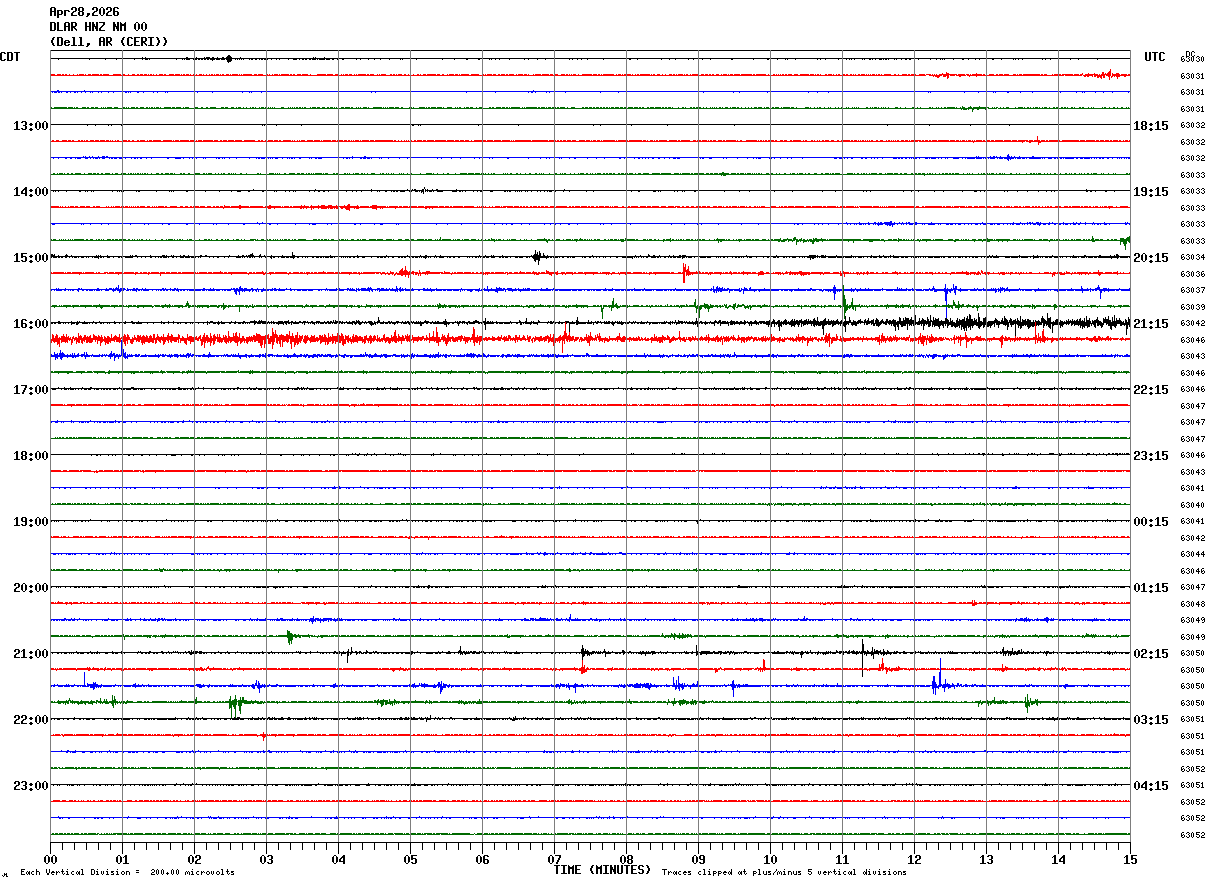Screen dimensions: 1210x886
Task: Click minute-axis tick label 09 at bottom
Action: 698,859
